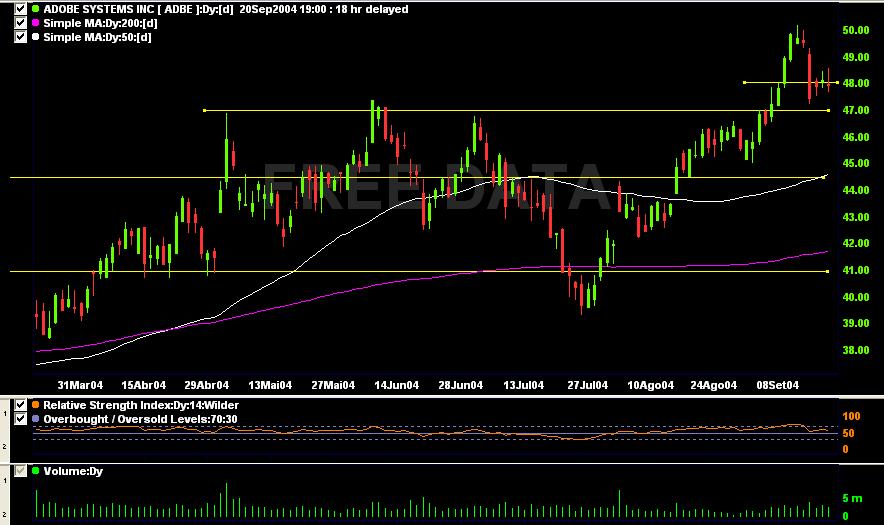Click the 08Set04 date axis label
884x525 pixels.
[x=777, y=385]
